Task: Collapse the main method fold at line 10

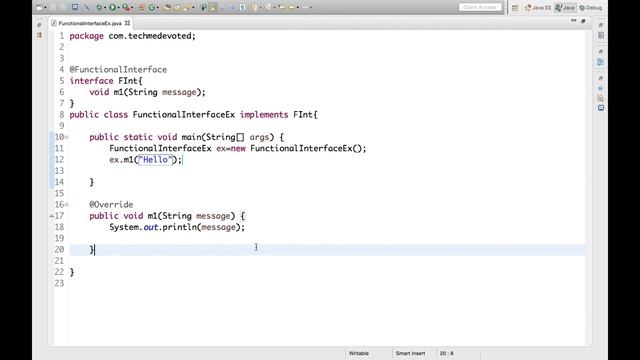Action: (67, 137)
